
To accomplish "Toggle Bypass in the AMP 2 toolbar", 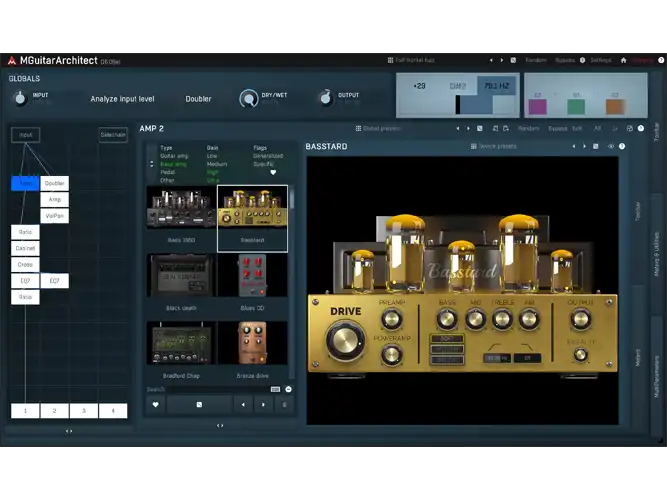I will coord(557,128).
